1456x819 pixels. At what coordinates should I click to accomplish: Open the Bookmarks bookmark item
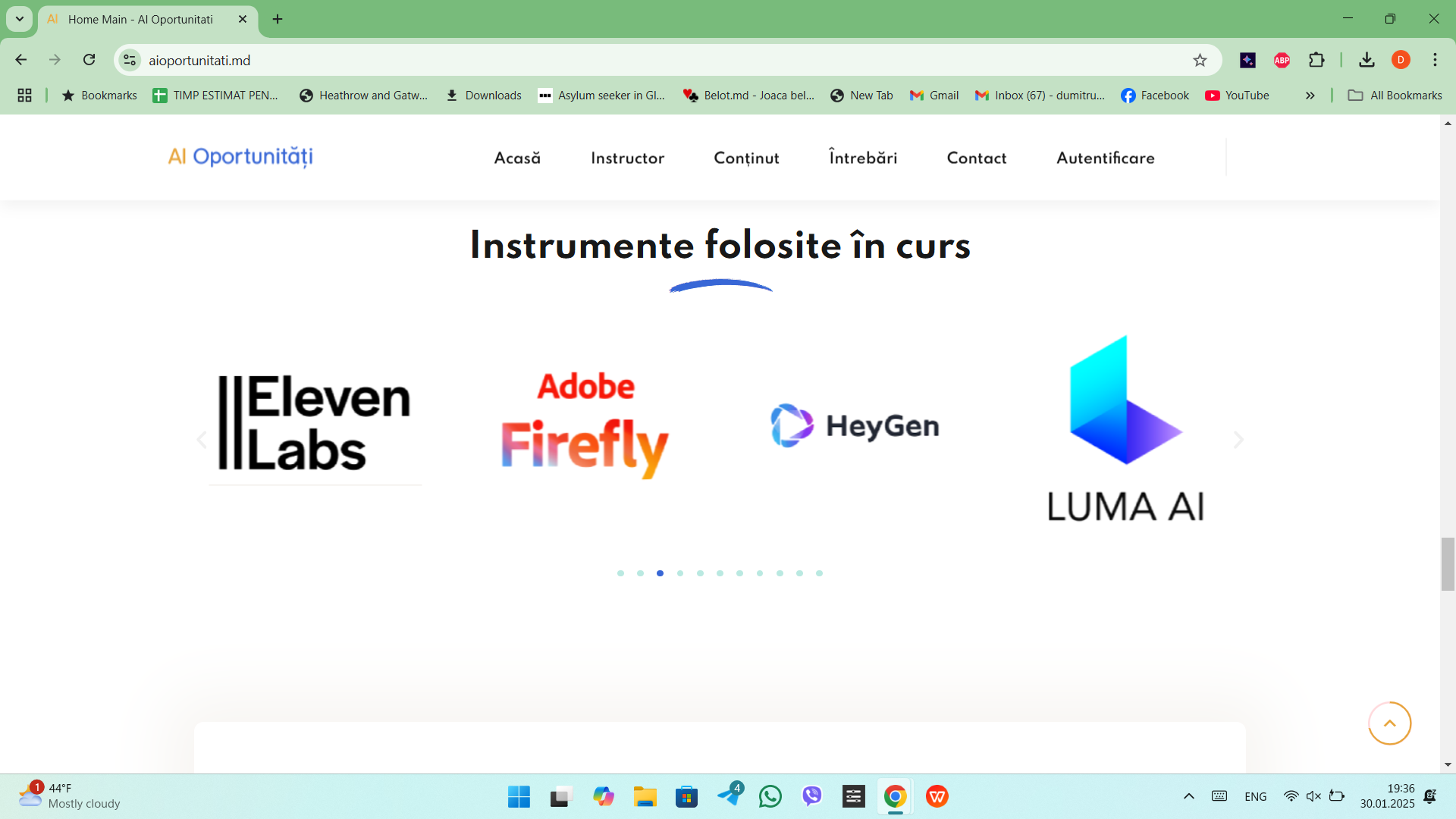click(99, 96)
